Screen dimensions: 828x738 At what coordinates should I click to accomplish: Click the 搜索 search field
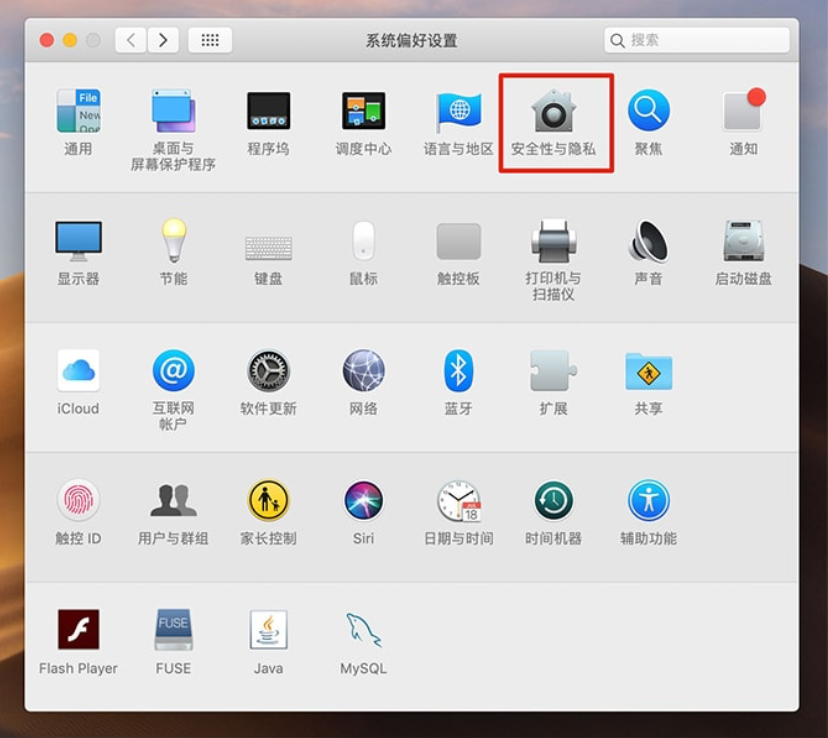click(700, 40)
